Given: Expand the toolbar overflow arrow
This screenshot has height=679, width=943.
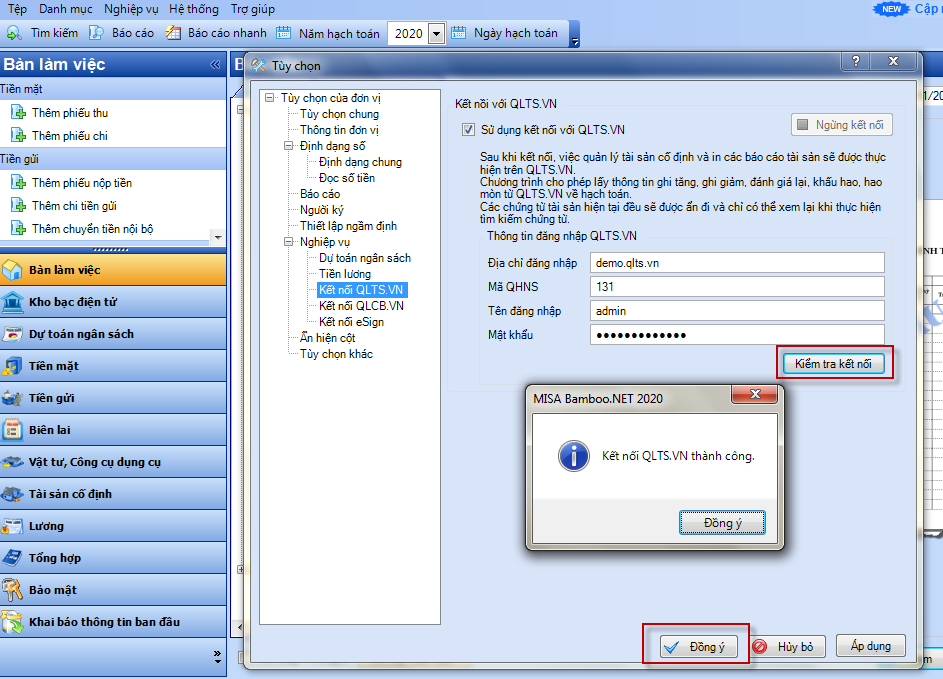Looking at the screenshot, I should click(575, 41).
